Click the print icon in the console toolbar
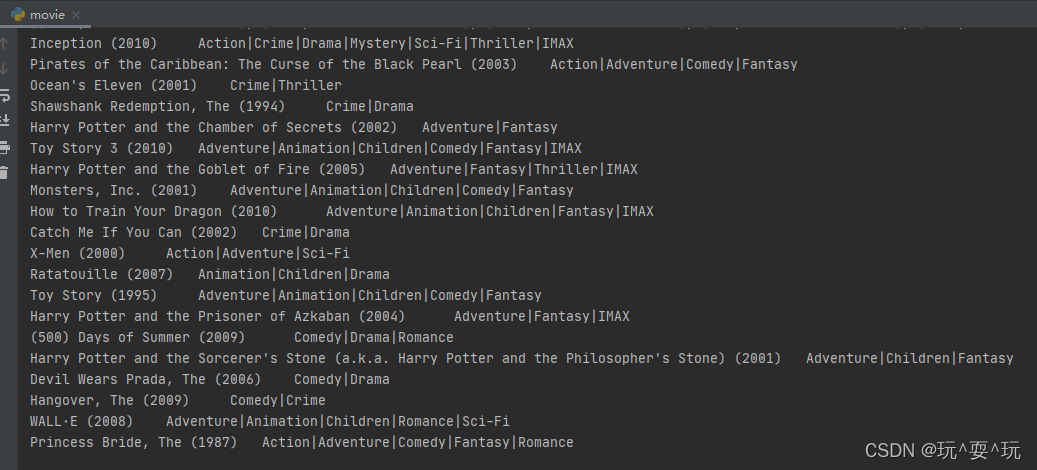The height and width of the screenshot is (470, 1037). (4, 147)
